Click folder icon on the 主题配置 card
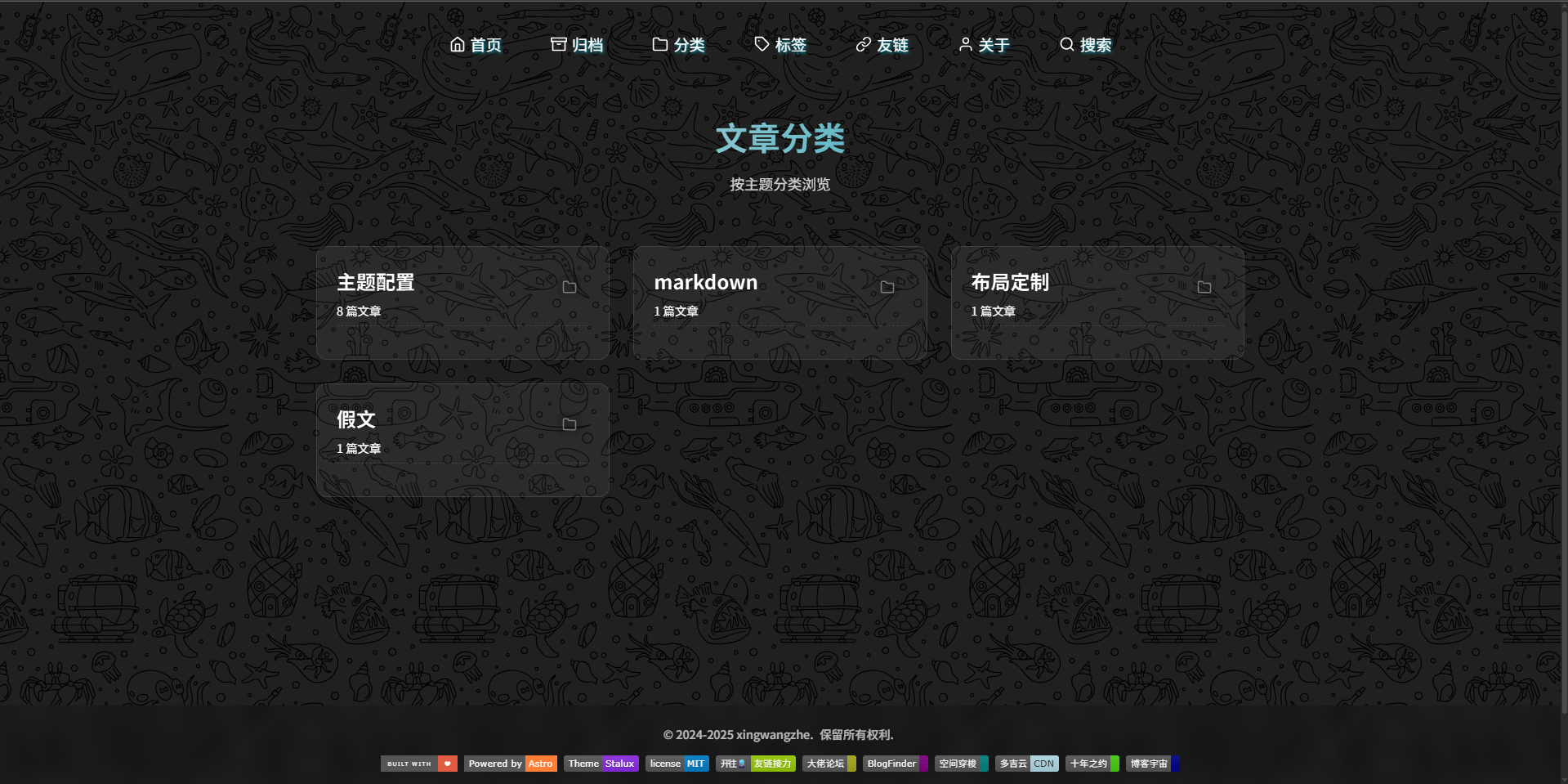This screenshot has height=784, width=1568. 570,287
